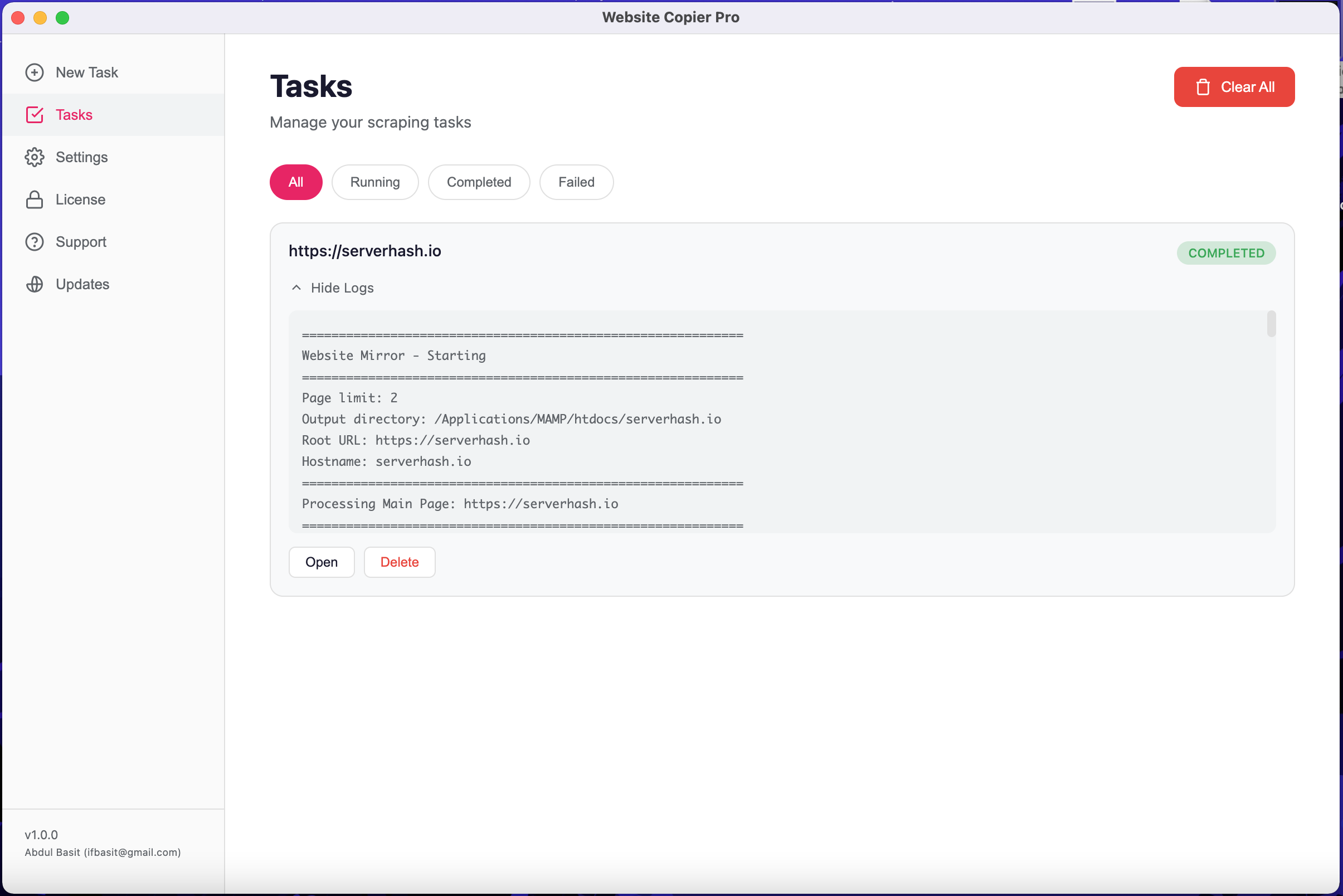The image size is (1343, 896).
Task: Click the License lock icon
Action: pyautogui.click(x=35, y=199)
